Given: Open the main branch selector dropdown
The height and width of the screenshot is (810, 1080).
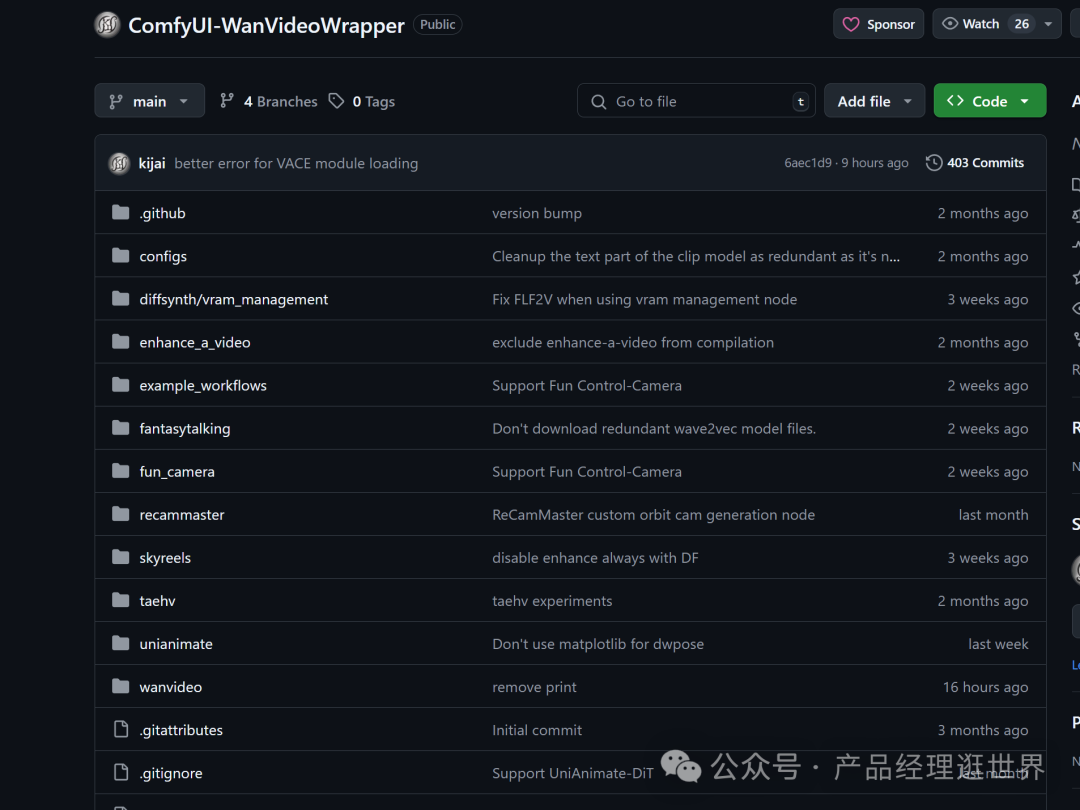Looking at the screenshot, I should coord(149,101).
